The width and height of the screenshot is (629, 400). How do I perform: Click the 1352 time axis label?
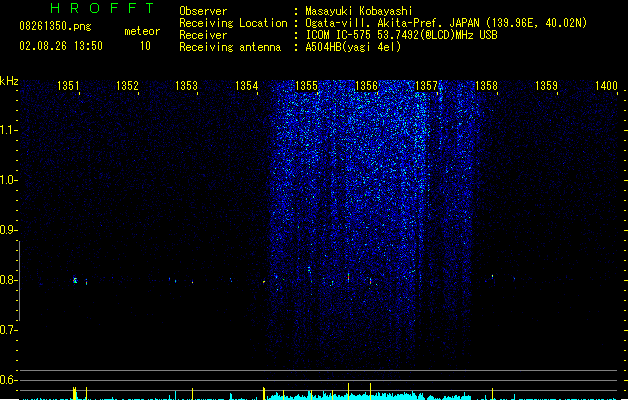127,86
